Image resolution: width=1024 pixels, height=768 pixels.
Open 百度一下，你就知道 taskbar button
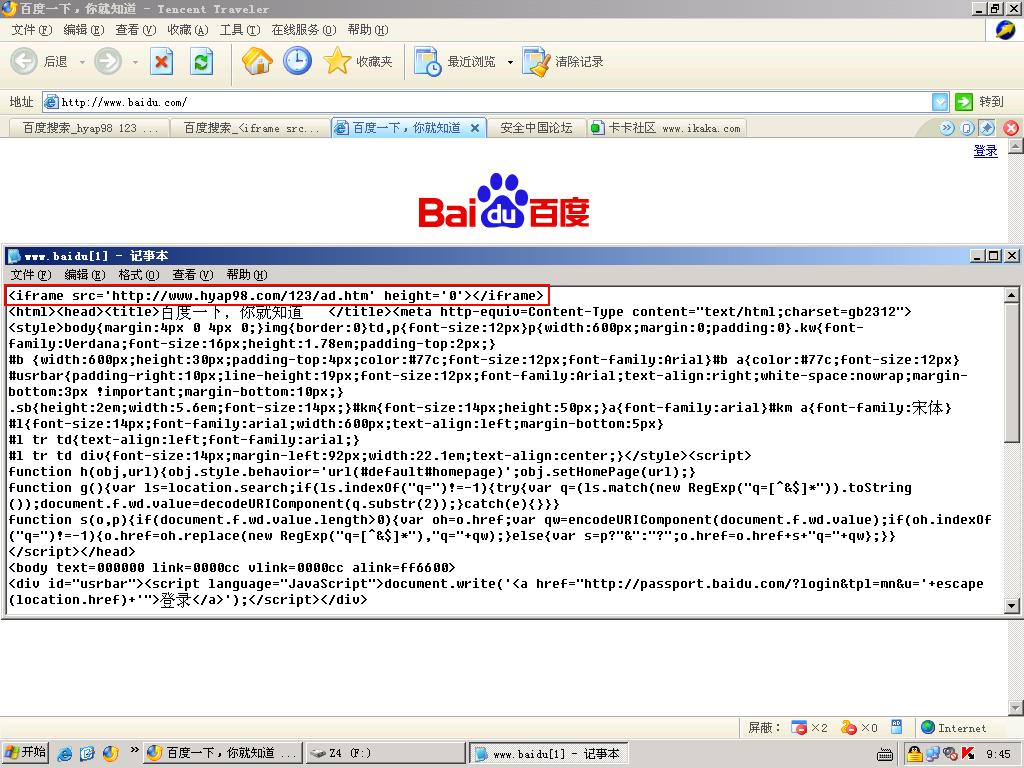[x=223, y=754]
